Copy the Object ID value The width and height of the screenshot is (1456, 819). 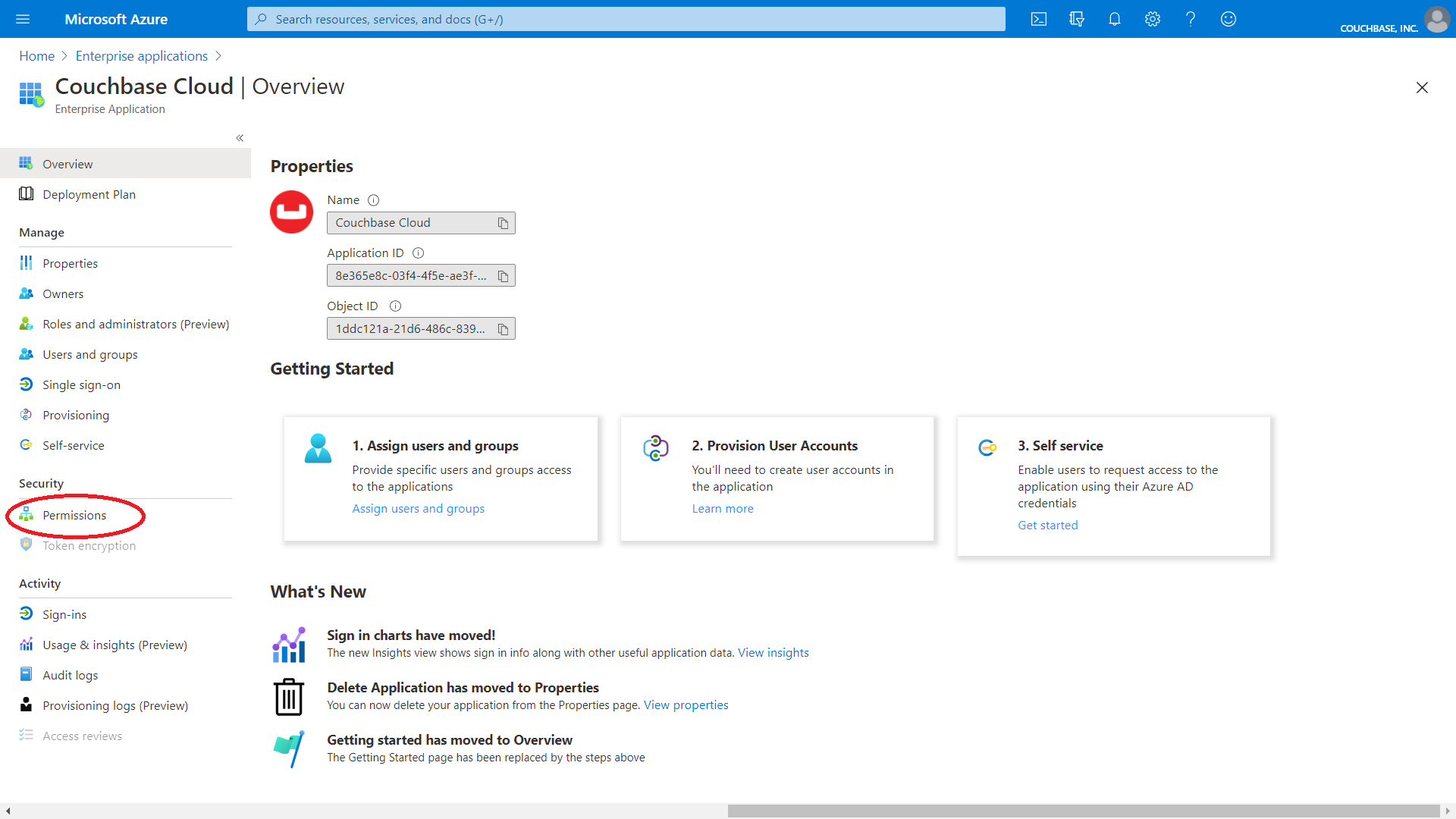pos(503,328)
